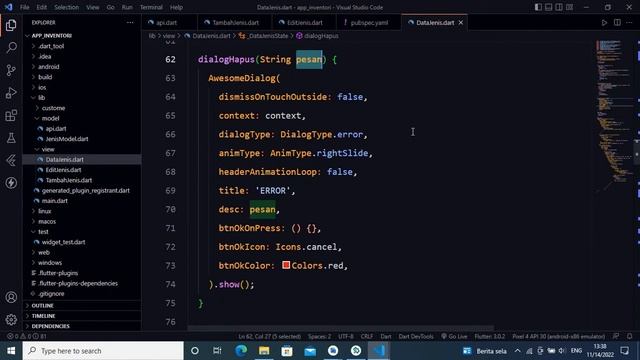Image resolution: width=640 pixels, height=360 pixels.
Task: Open notifications bell in status bar
Action: [x=630, y=337]
